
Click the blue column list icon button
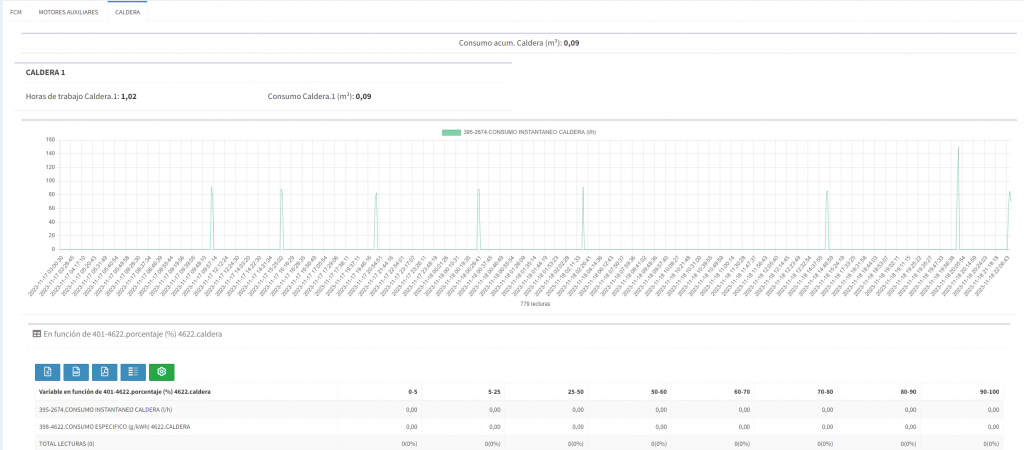click(x=132, y=372)
